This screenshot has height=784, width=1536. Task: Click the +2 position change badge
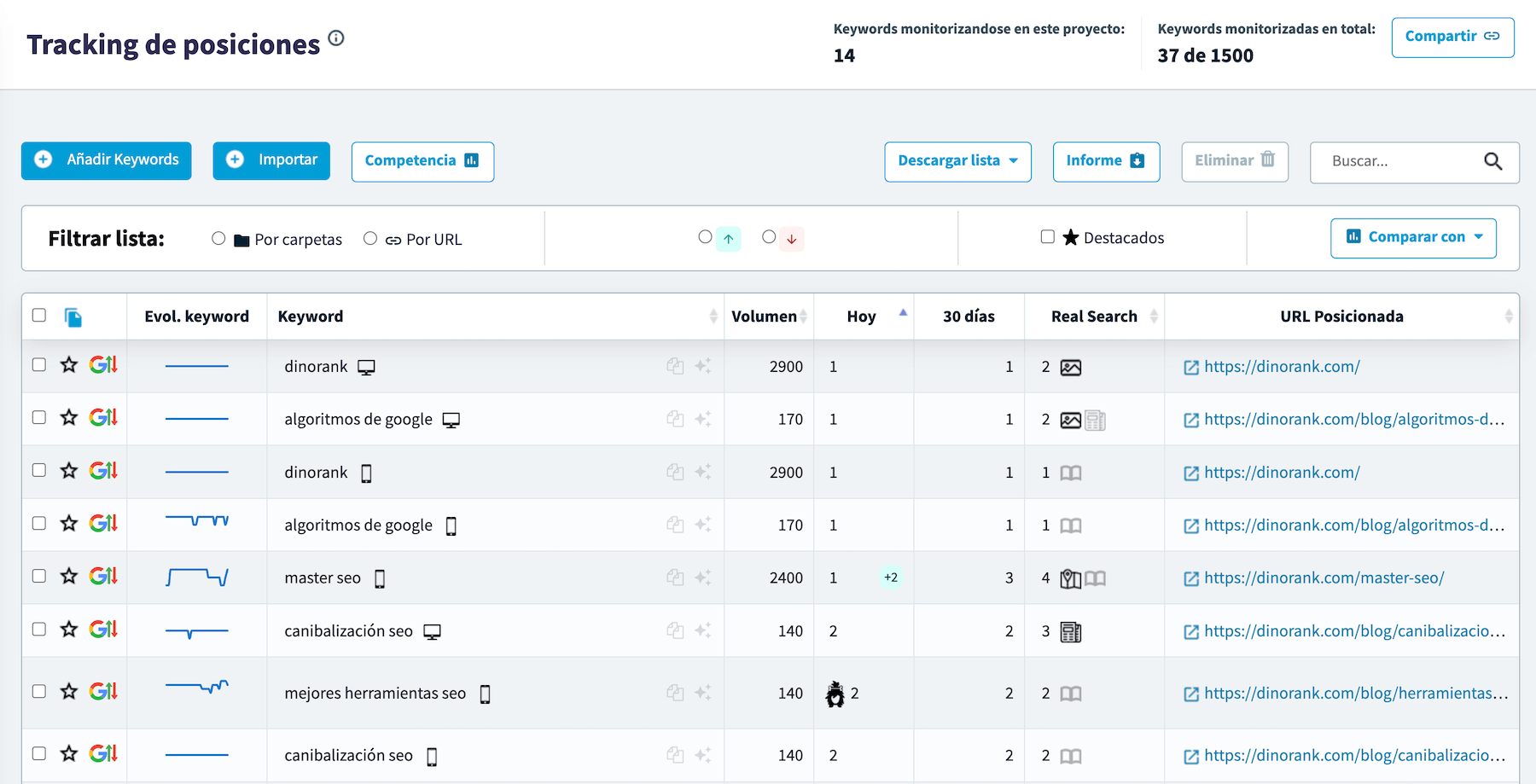(x=891, y=578)
